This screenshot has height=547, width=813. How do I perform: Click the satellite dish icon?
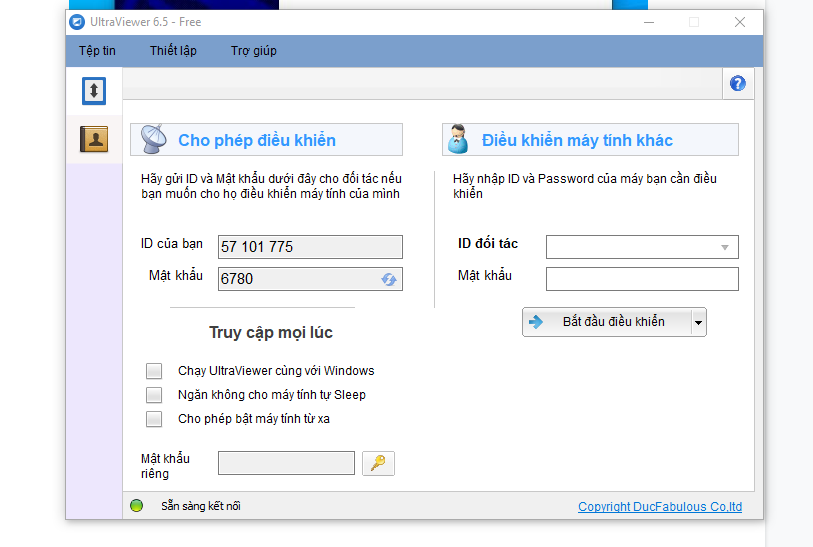click(x=154, y=139)
